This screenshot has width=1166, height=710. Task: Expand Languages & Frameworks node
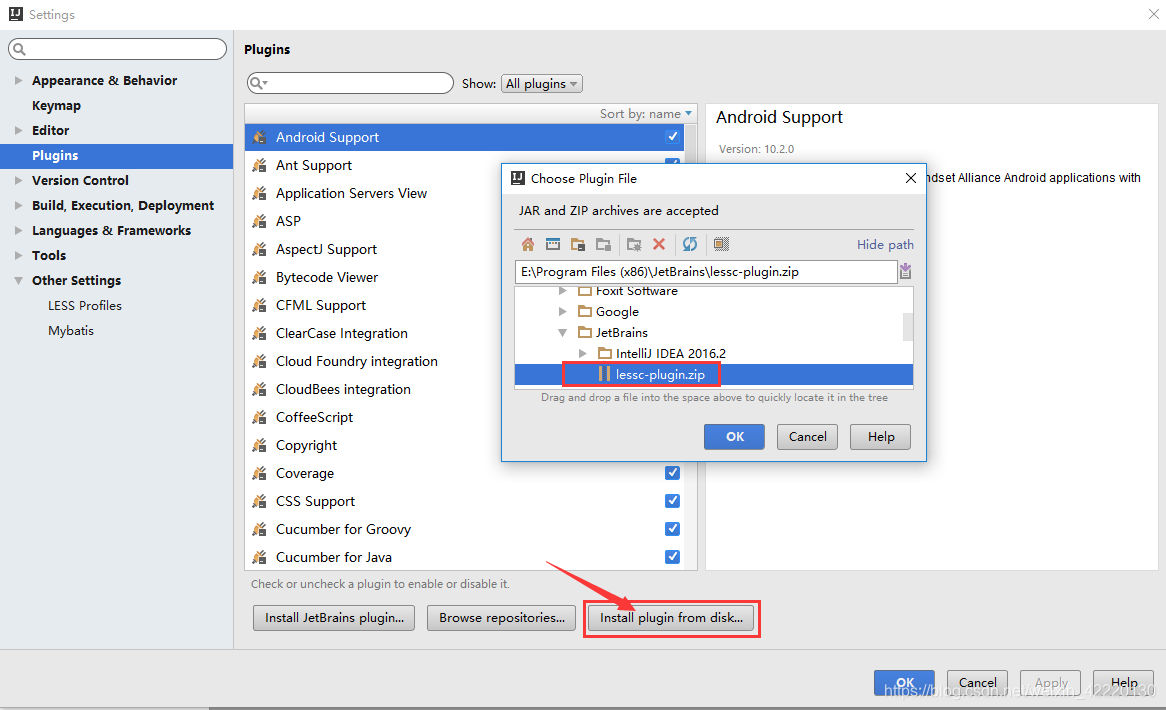(19, 230)
